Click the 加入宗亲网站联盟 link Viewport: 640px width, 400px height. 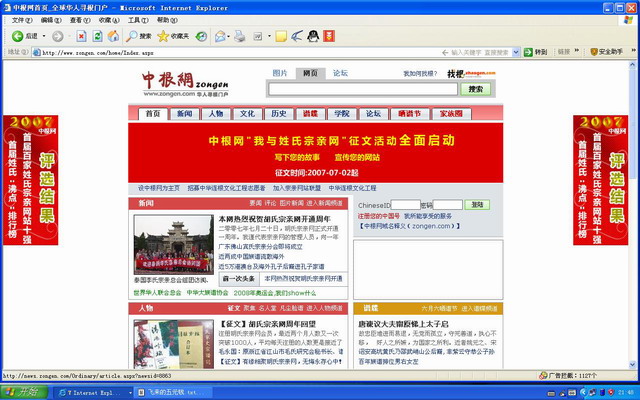pyautogui.click(x=297, y=188)
